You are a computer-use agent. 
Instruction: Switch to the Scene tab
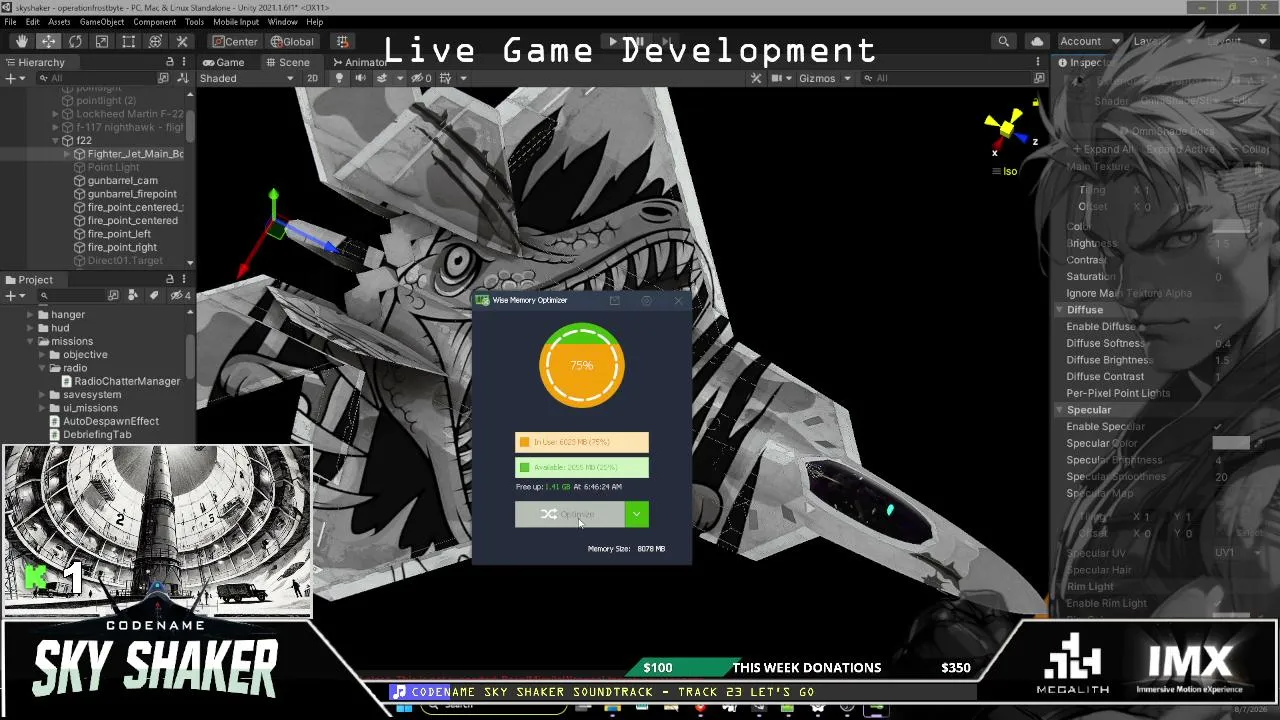pos(287,62)
